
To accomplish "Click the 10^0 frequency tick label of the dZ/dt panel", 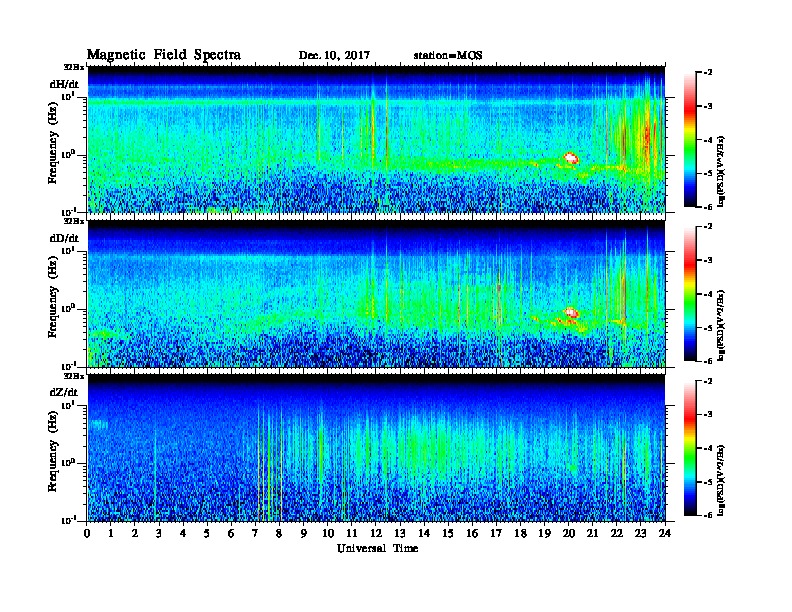I will [68, 463].
